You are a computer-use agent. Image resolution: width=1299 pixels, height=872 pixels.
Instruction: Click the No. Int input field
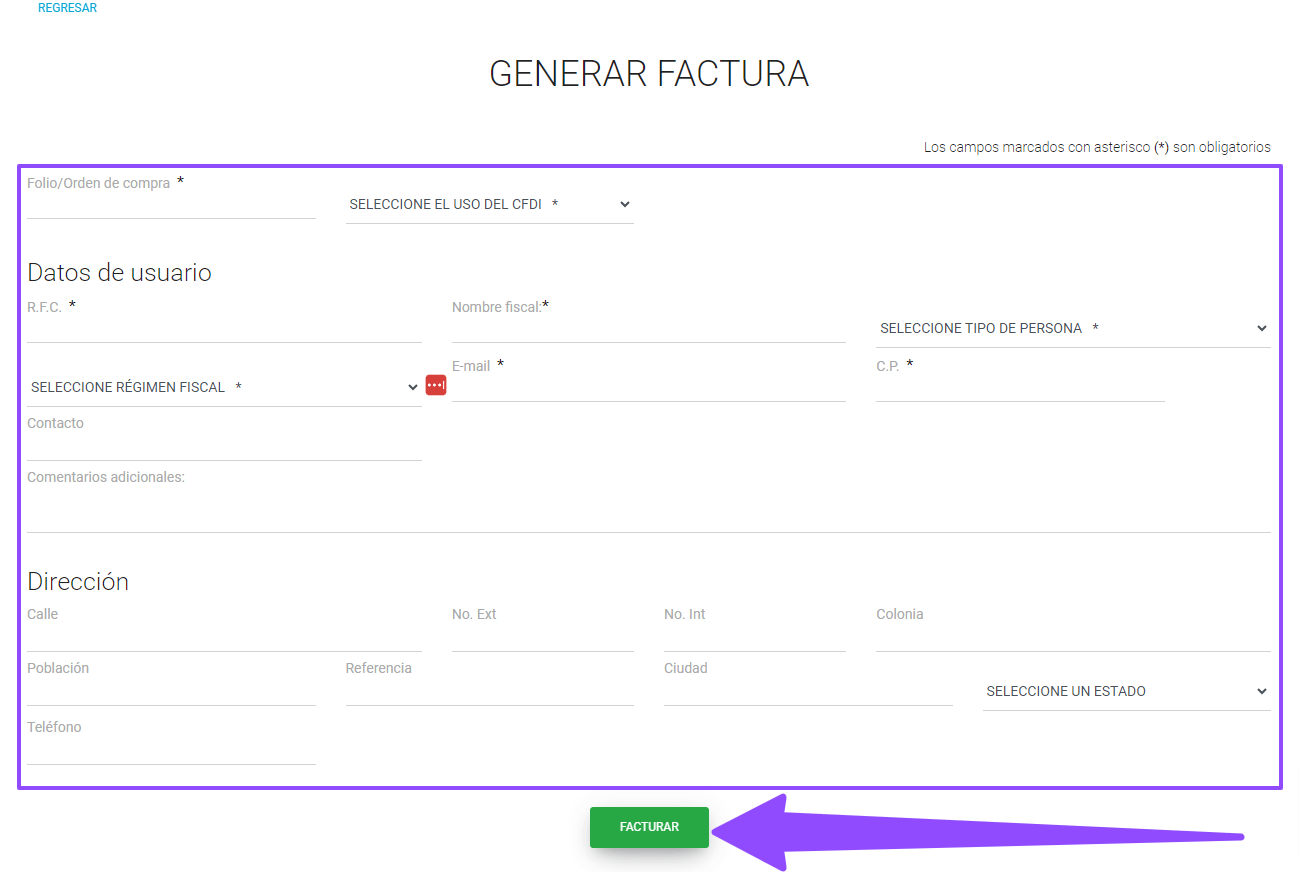(x=755, y=637)
